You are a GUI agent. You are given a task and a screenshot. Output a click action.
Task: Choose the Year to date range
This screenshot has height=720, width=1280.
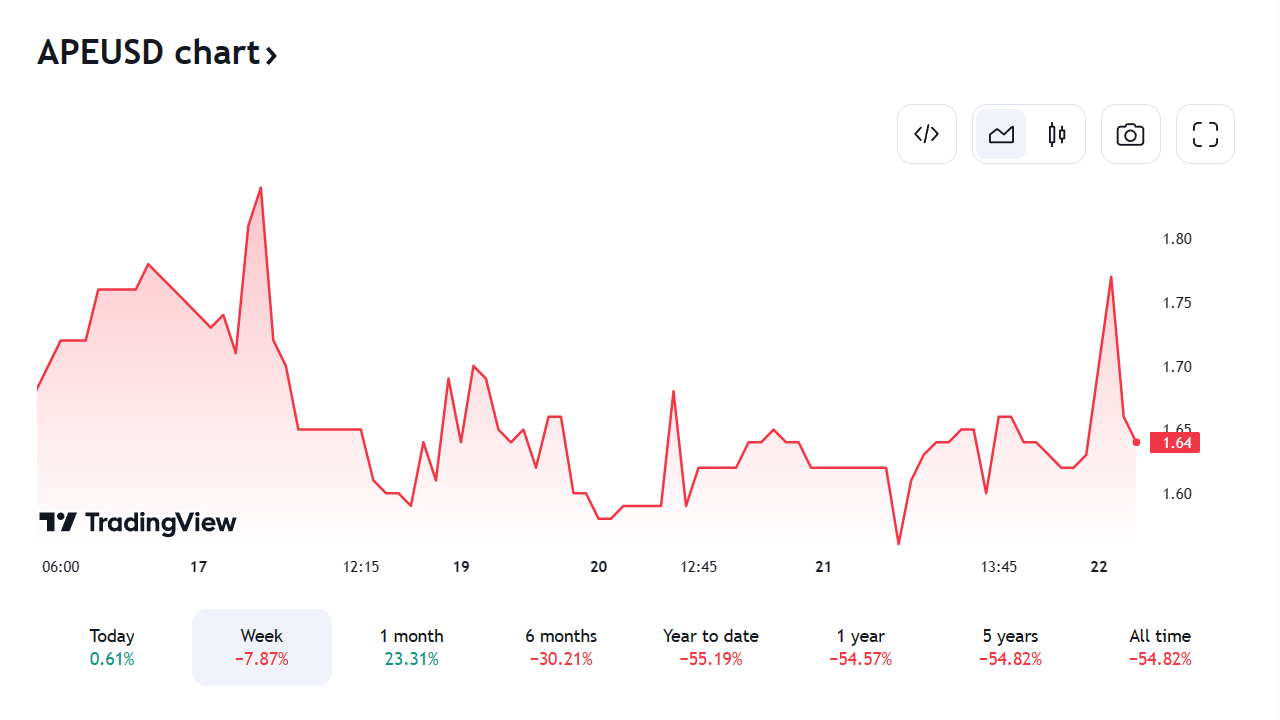[711, 647]
